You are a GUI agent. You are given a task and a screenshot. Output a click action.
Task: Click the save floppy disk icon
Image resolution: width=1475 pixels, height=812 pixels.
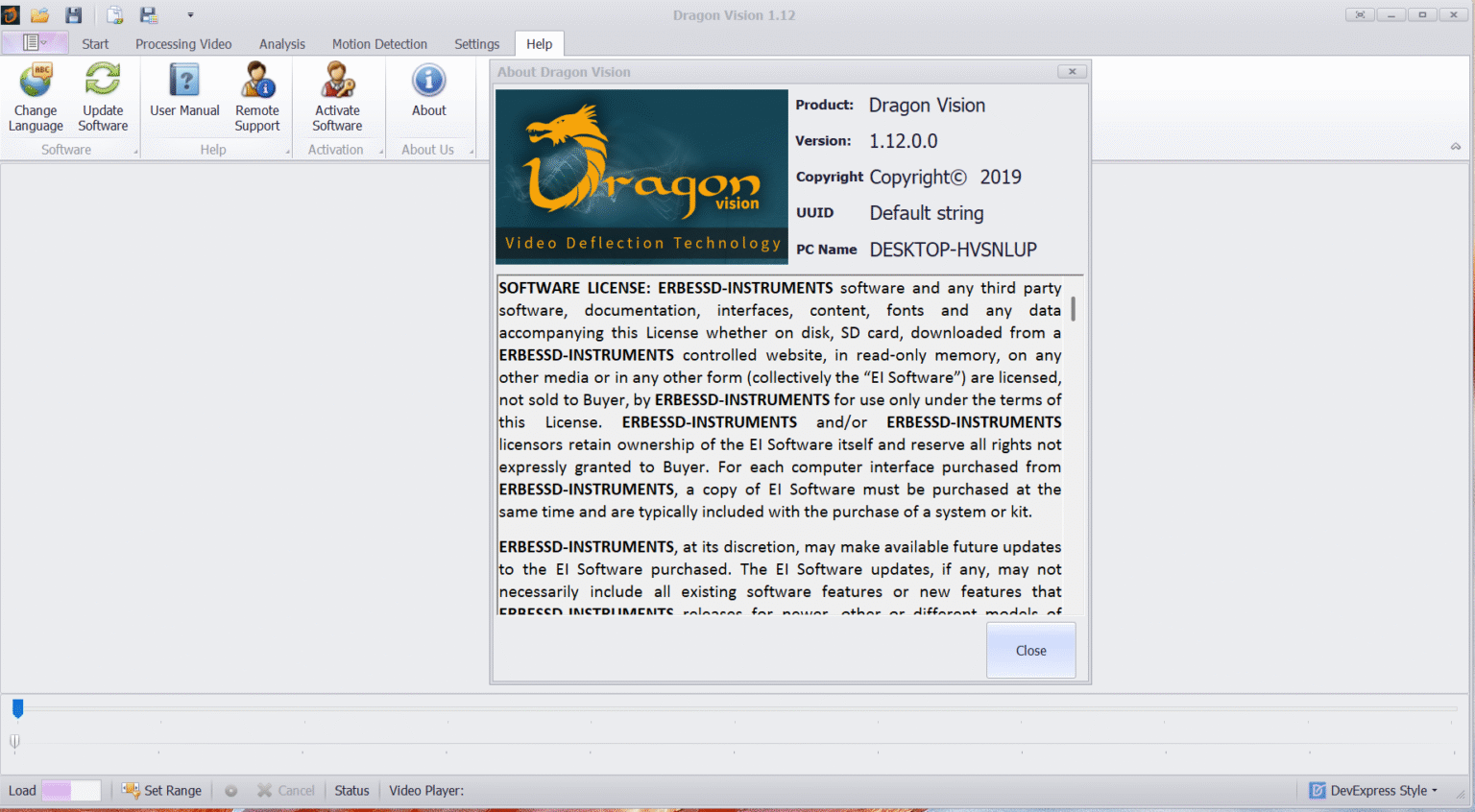(73, 14)
